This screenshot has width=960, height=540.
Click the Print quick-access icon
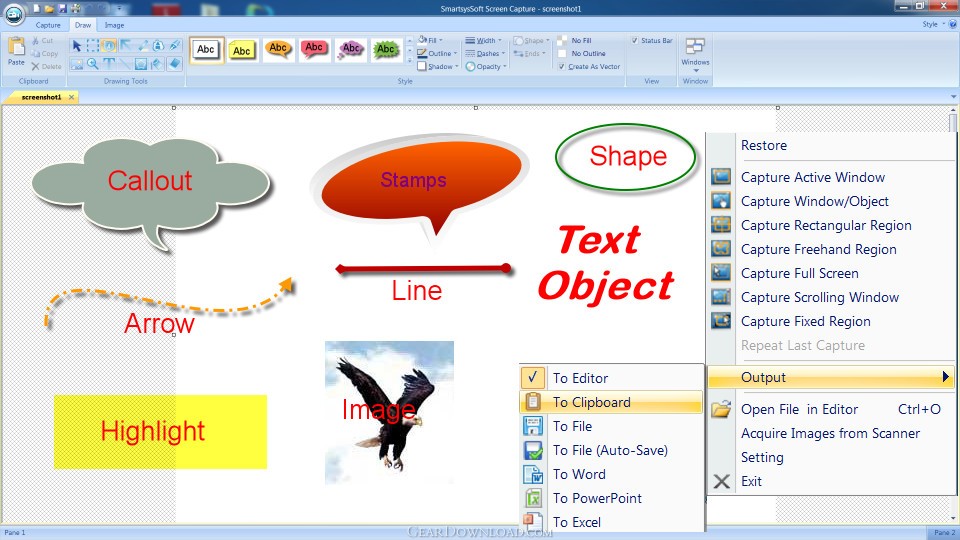tap(75, 9)
